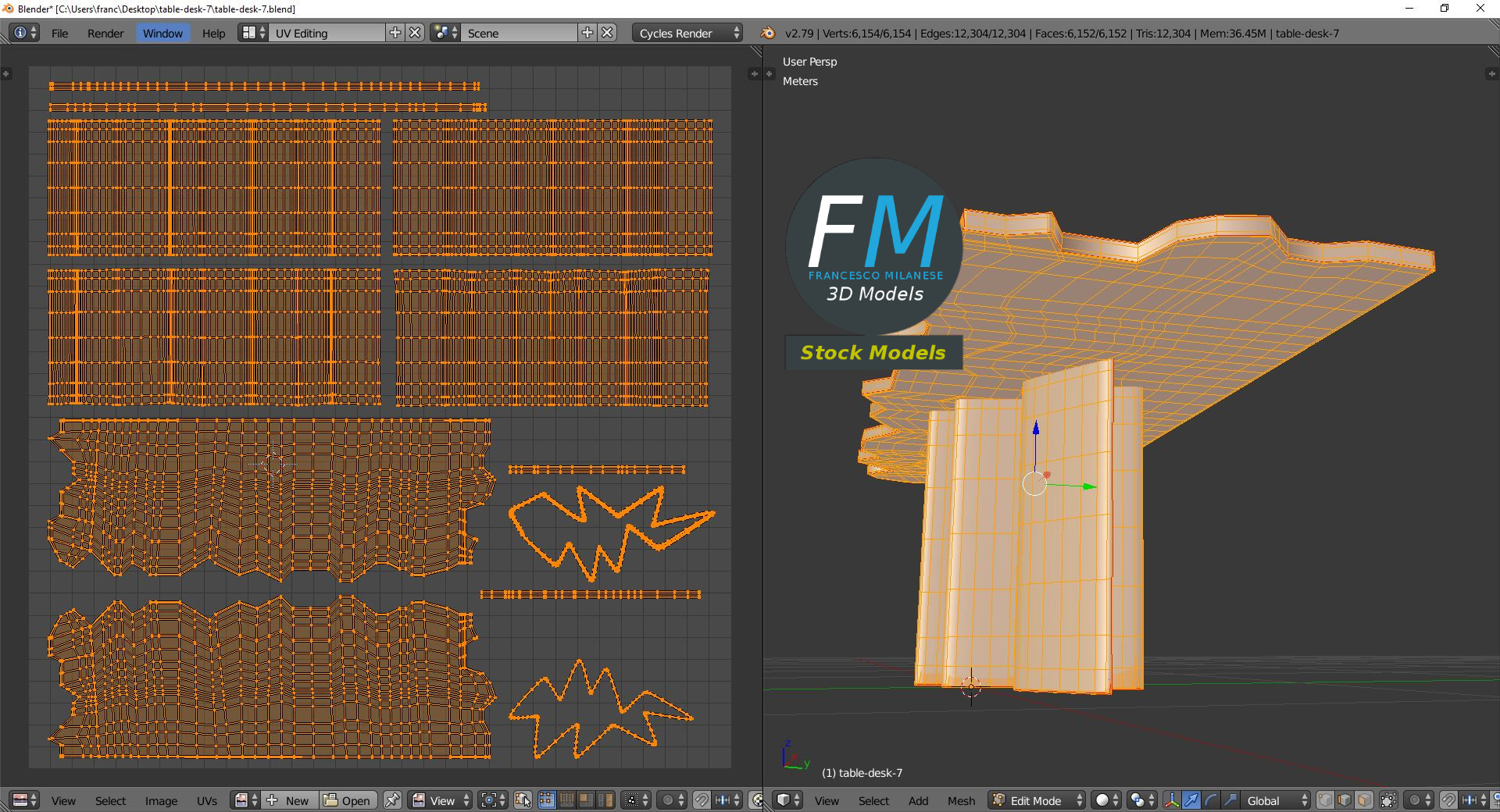
Task: Toggle snapping in the UV editor
Action: pyautogui.click(x=702, y=800)
